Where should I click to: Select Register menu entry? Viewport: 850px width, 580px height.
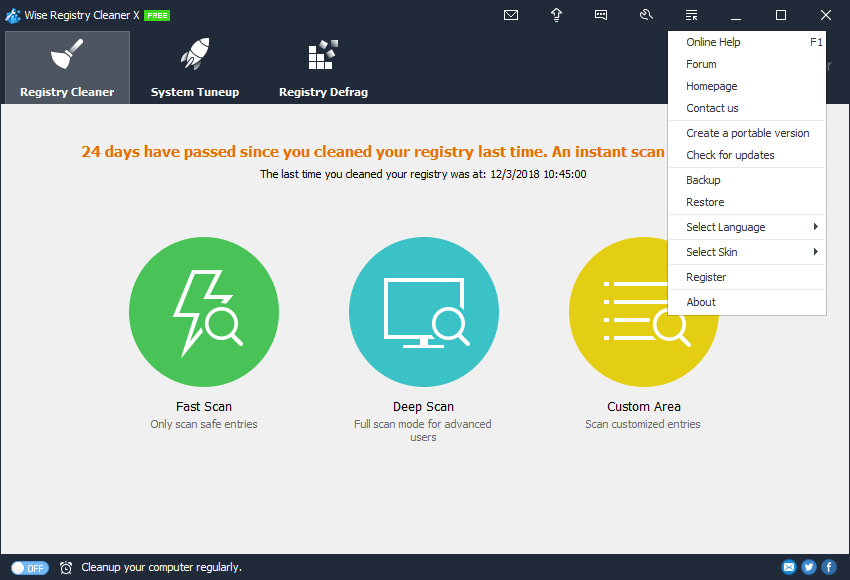(x=747, y=277)
